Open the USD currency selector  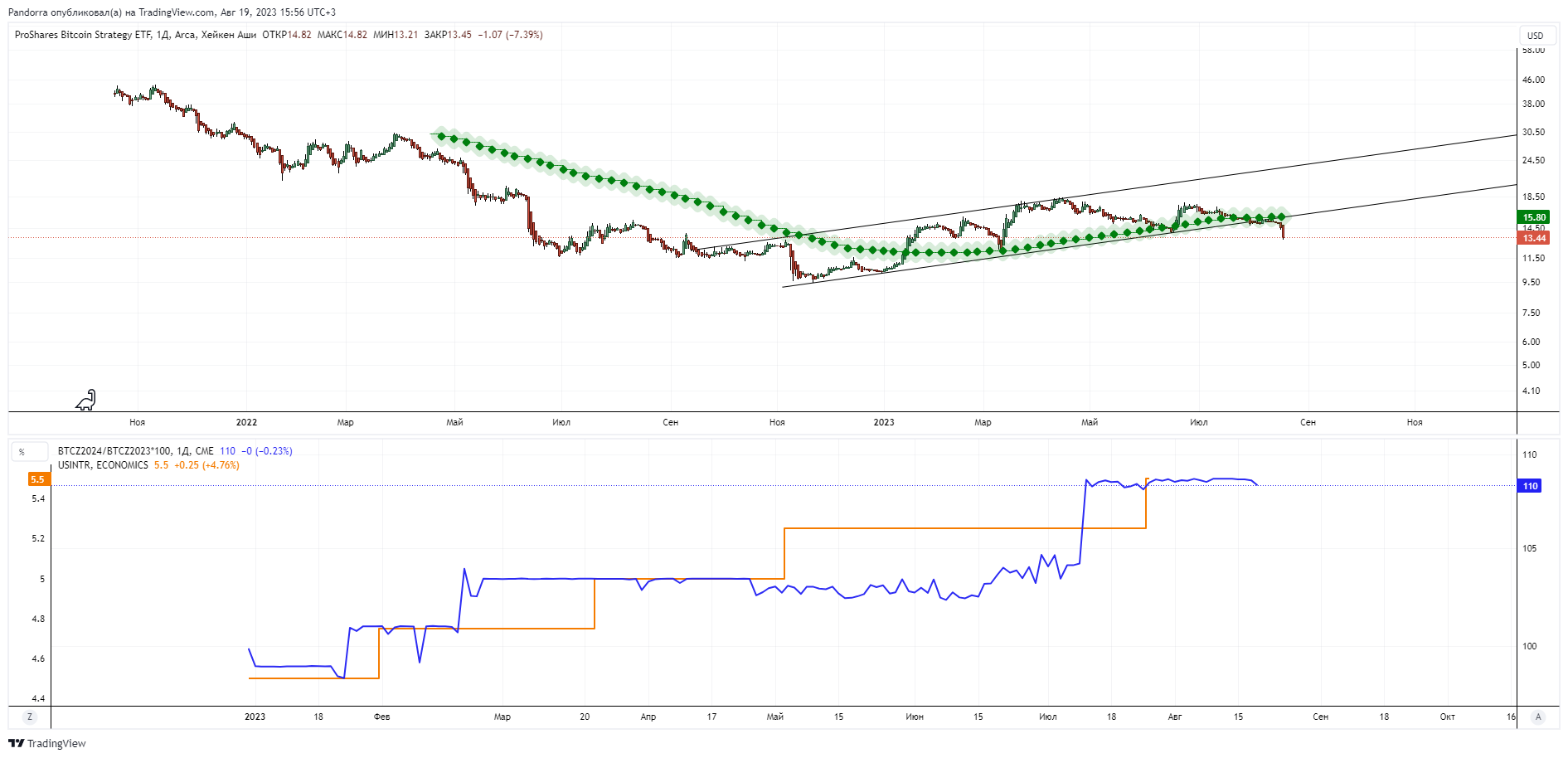pyautogui.click(x=1536, y=35)
